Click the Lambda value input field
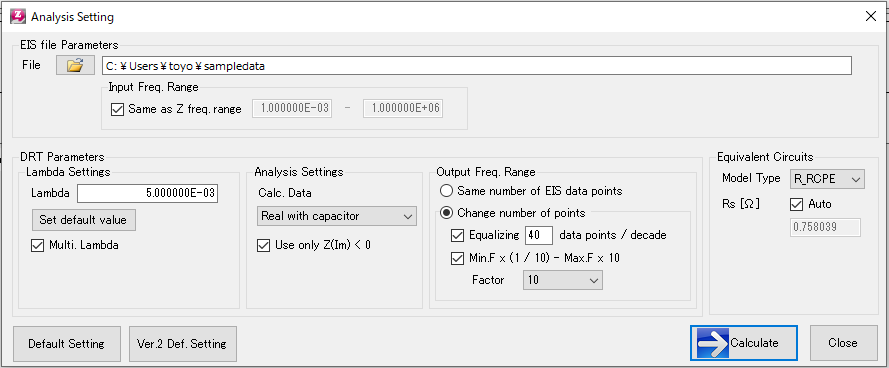The width and height of the screenshot is (889, 368). pos(148,193)
